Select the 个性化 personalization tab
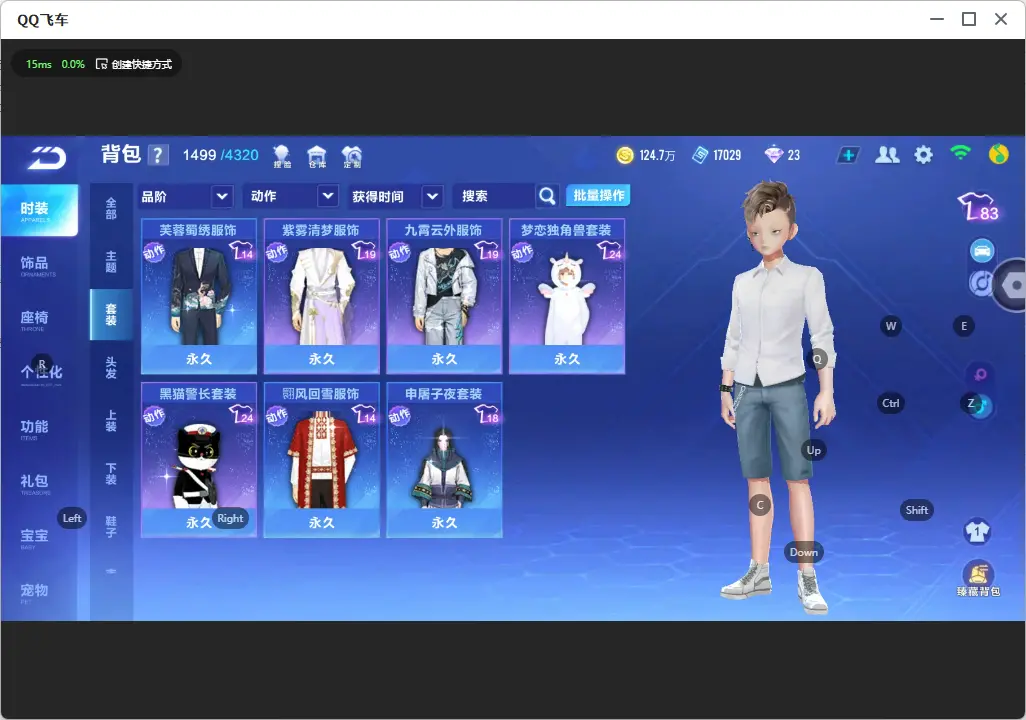 39,373
